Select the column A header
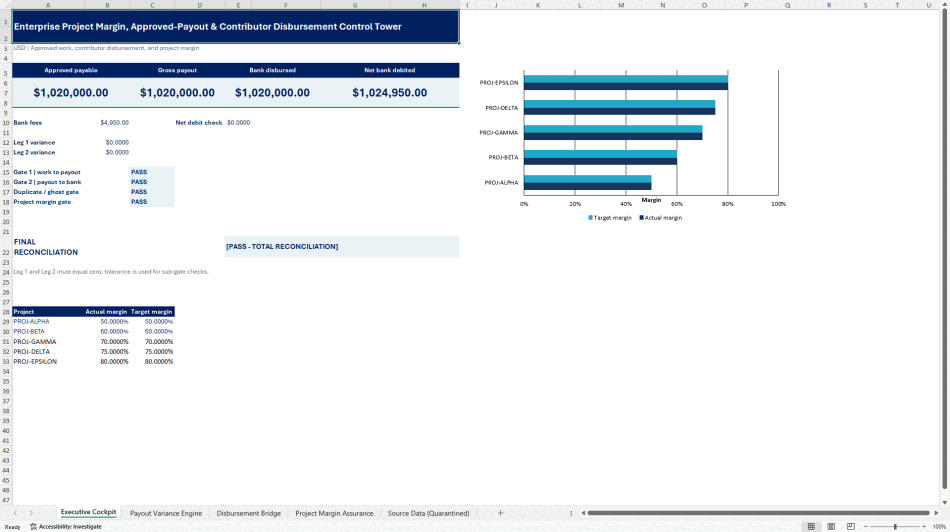The height and width of the screenshot is (532, 950). (x=48, y=5)
